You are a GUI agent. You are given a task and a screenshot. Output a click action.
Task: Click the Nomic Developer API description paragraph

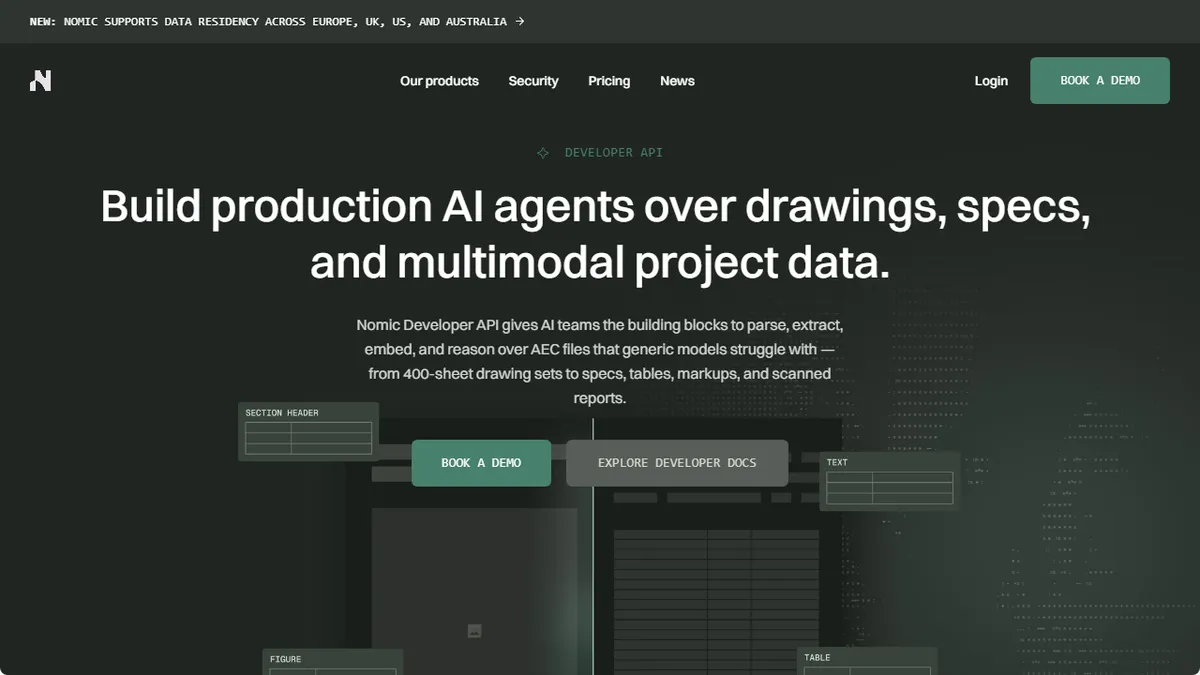(x=600, y=362)
